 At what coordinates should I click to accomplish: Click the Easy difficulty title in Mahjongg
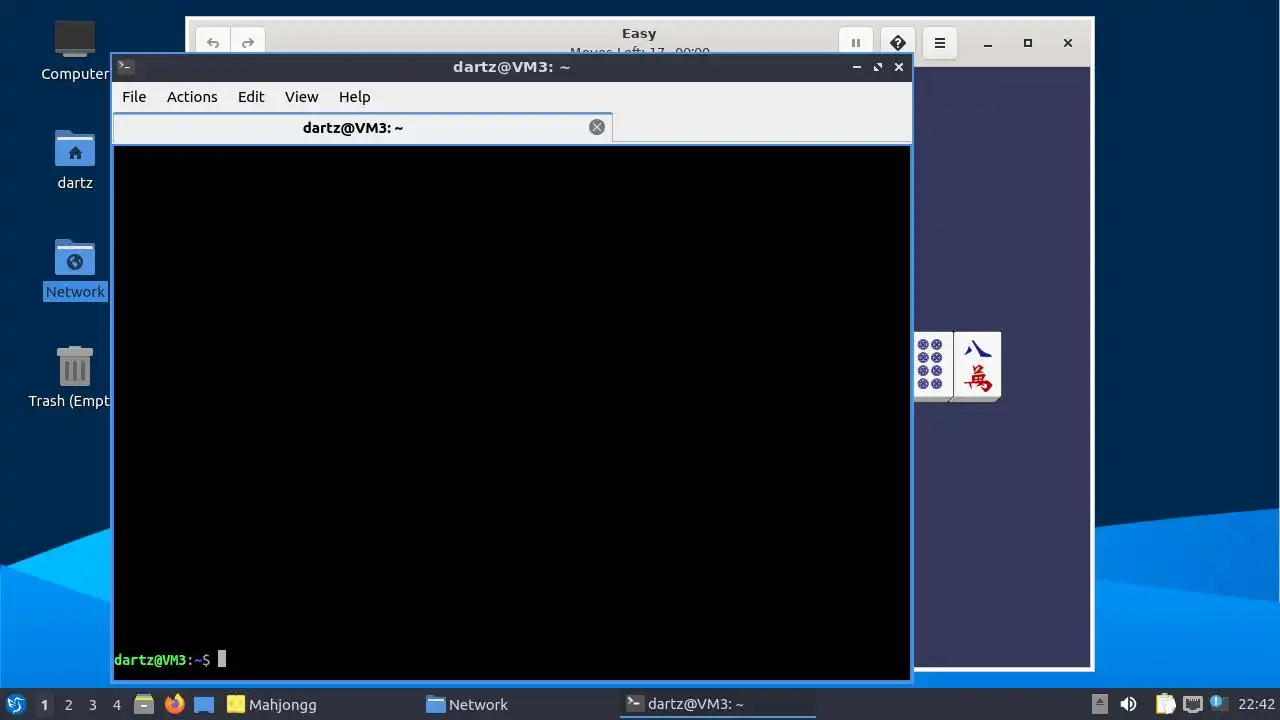[639, 33]
